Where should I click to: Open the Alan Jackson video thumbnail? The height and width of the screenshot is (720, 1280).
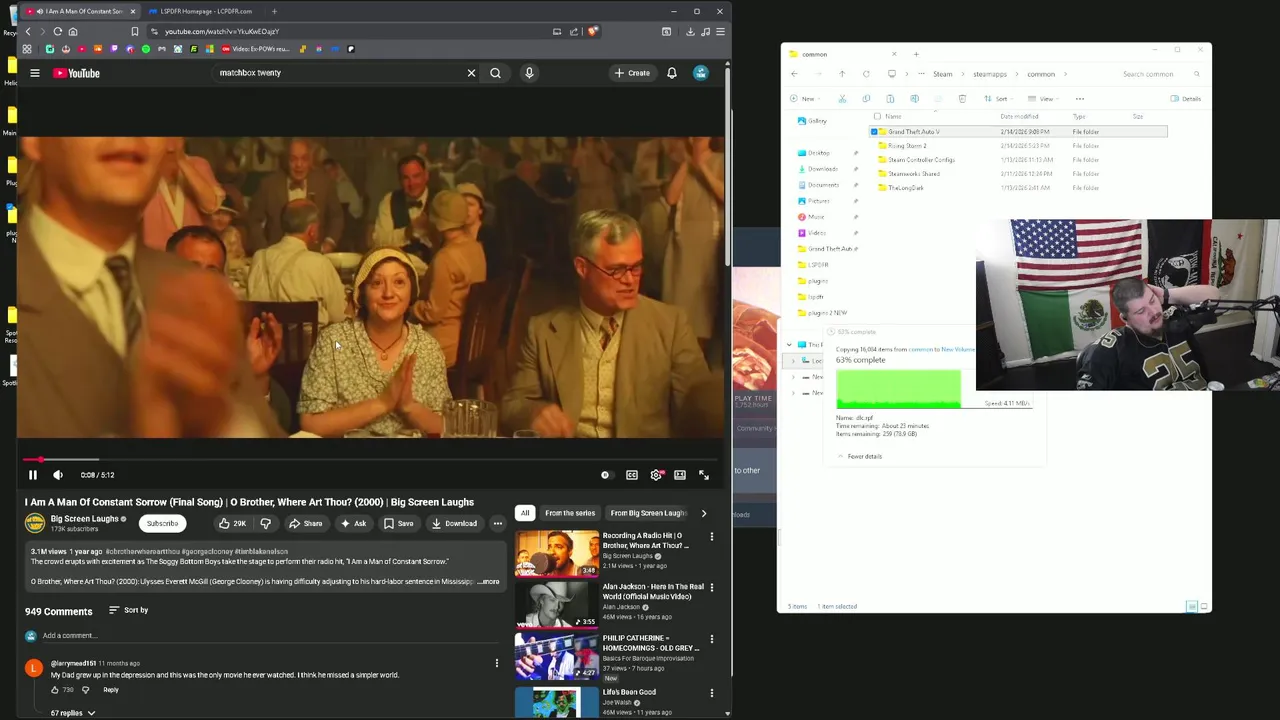click(557, 604)
